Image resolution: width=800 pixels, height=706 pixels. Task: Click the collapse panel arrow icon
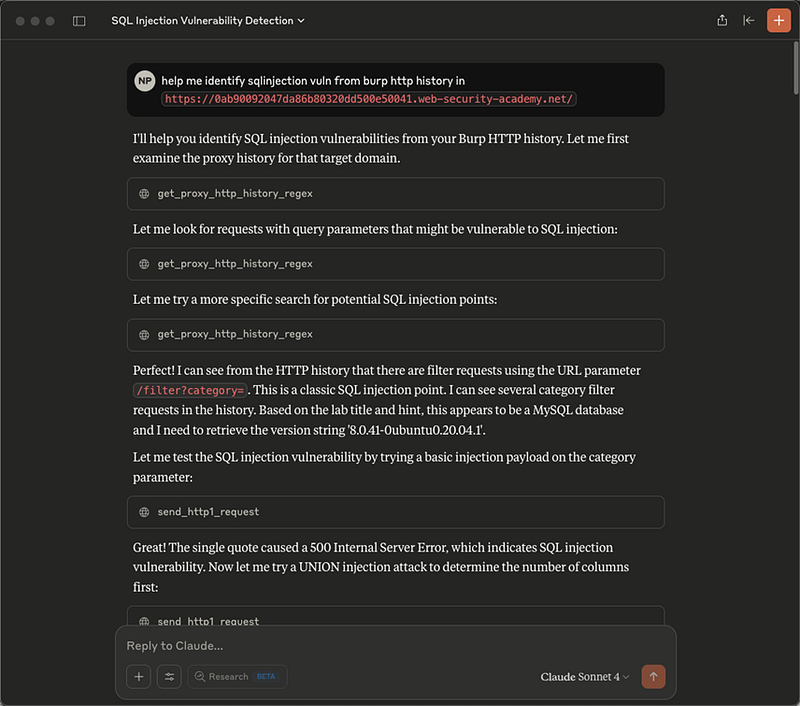tap(748, 20)
